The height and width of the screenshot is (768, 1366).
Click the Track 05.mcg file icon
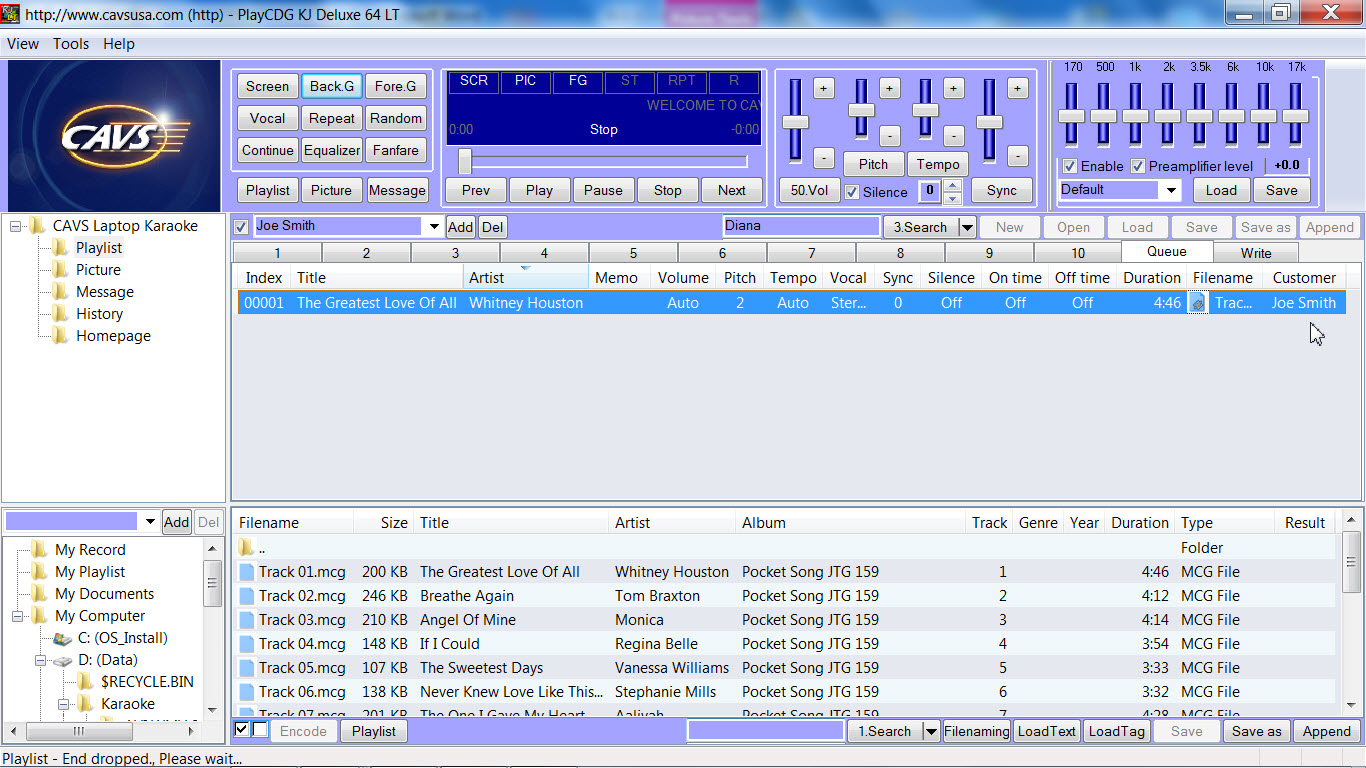247,668
